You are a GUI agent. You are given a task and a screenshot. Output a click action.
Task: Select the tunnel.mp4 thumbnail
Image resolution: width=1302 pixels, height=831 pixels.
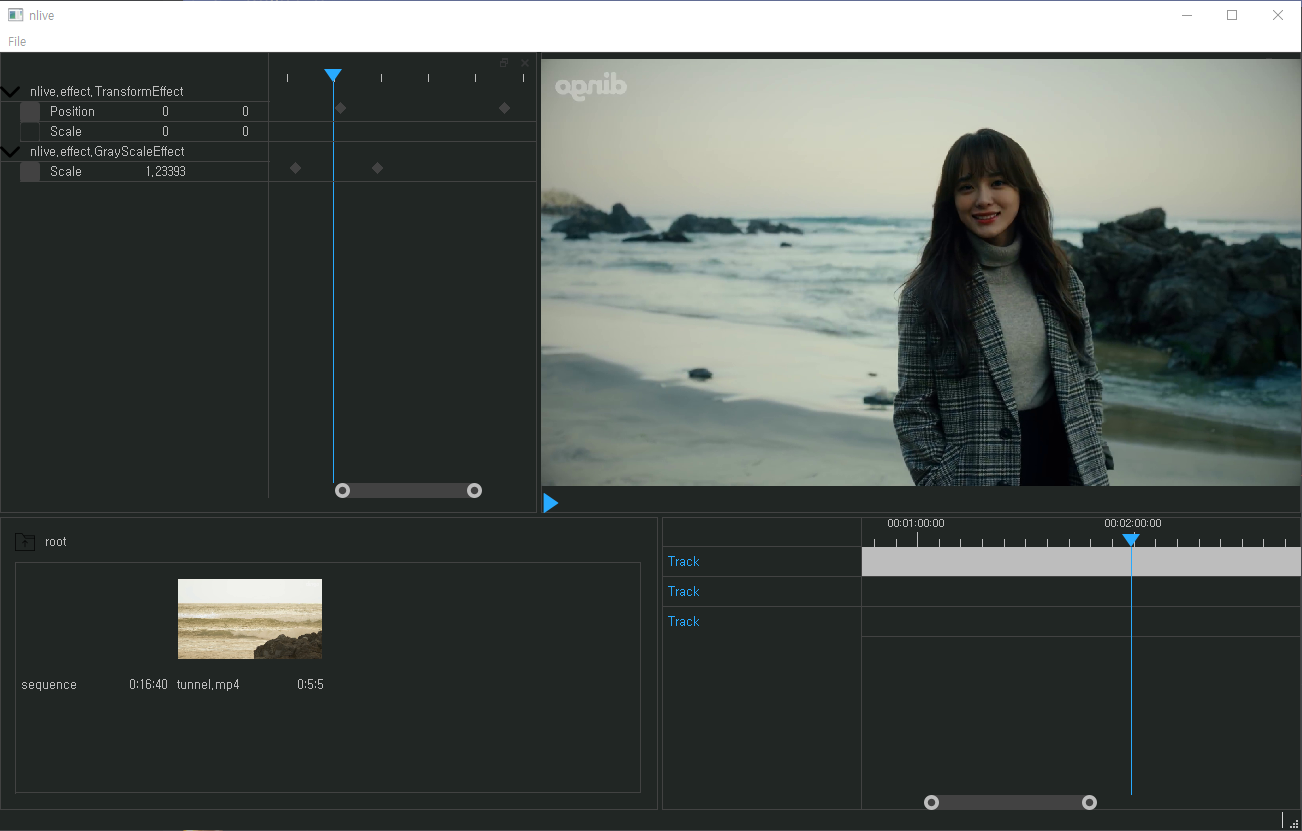[250, 619]
